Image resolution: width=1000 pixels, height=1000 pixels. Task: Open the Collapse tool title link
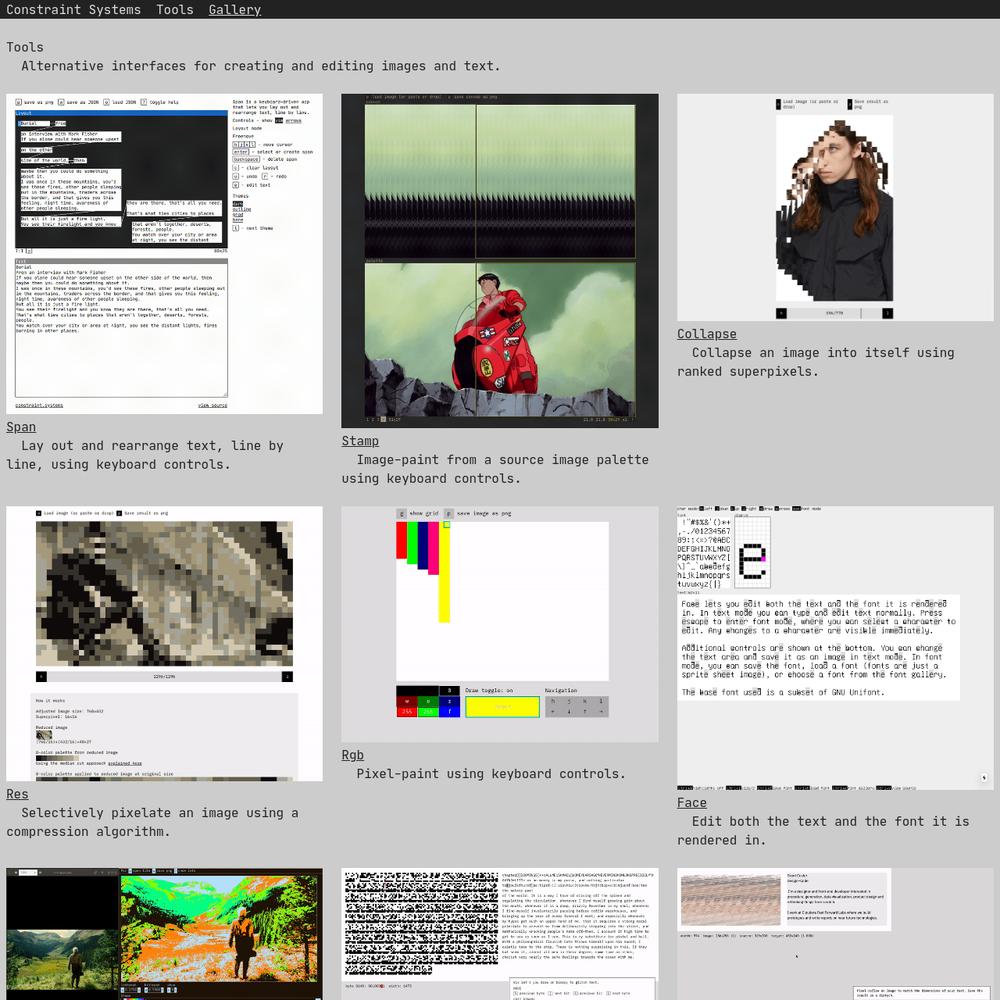coord(707,334)
